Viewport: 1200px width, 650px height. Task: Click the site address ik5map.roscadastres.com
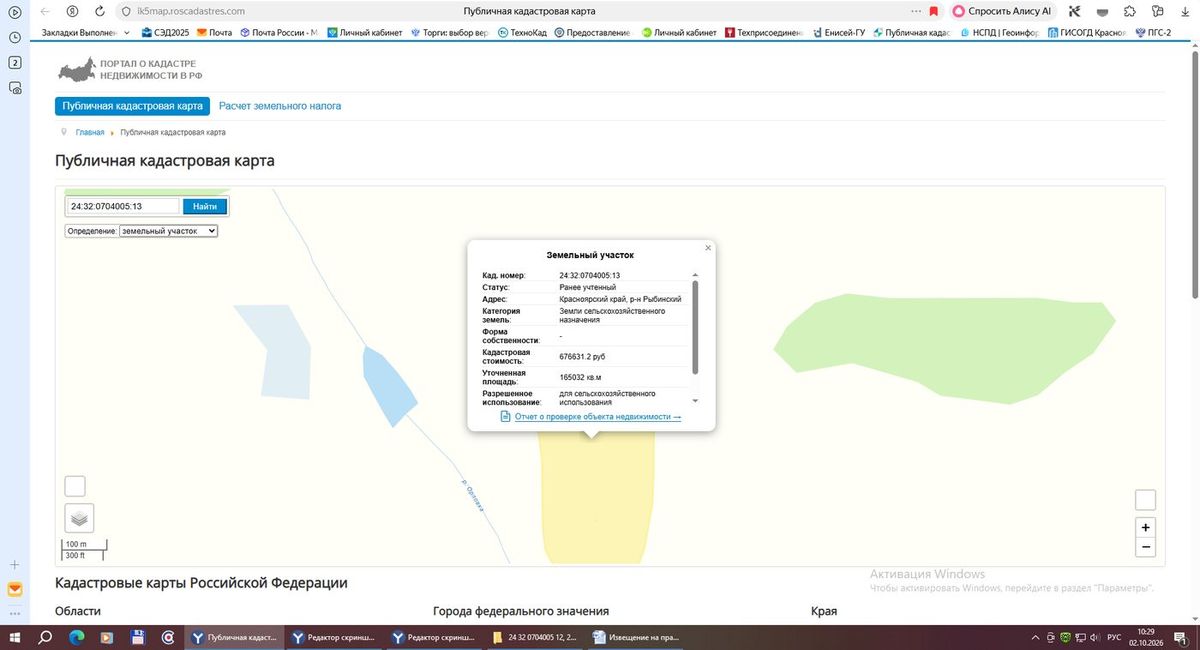(190, 11)
